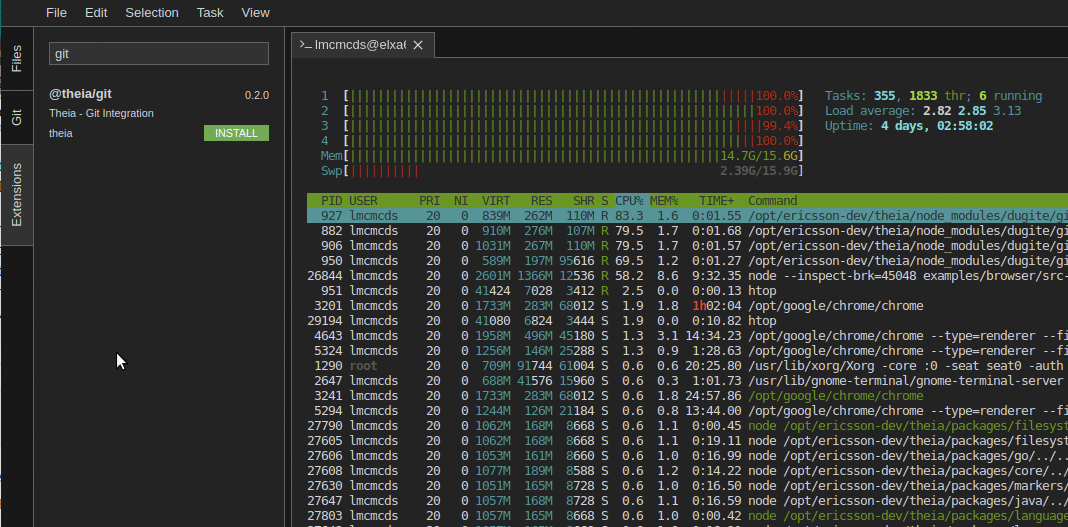
Task: Install the @theia/git extension
Action: [236, 133]
